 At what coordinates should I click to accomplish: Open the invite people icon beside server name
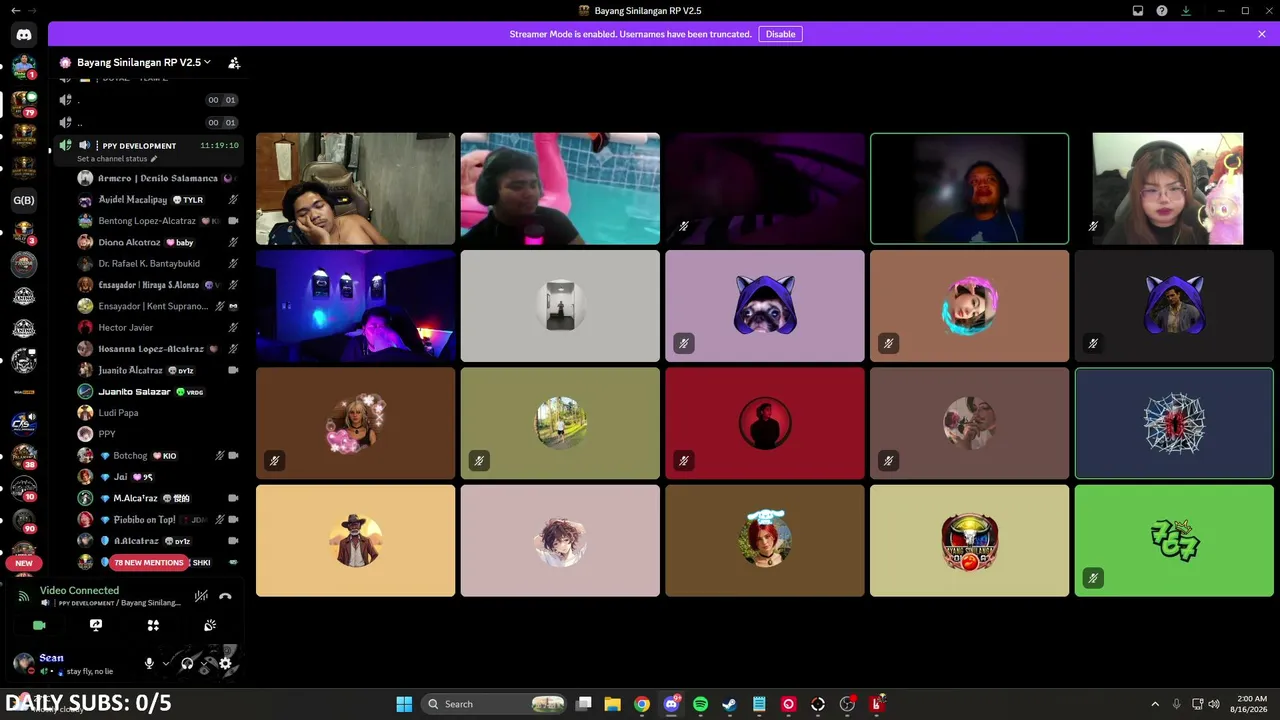[x=234, y=62]
